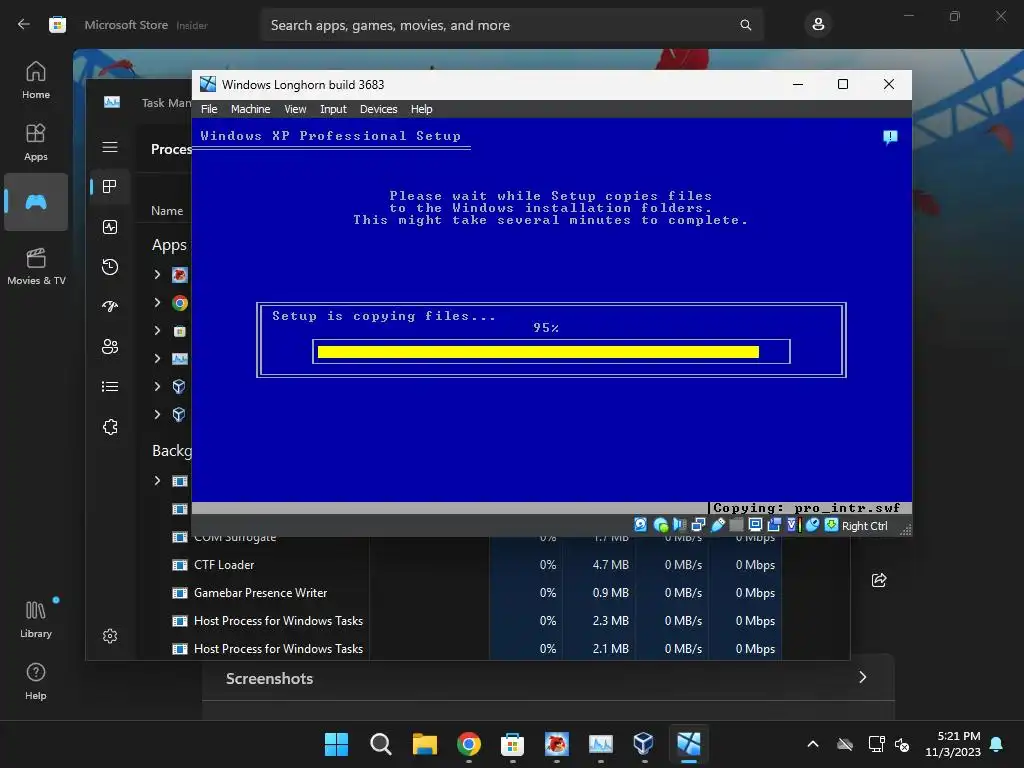The image size is (1024, 768).
Task: Switch to Angry Birds from taskbar
Action: coord(556,744)
